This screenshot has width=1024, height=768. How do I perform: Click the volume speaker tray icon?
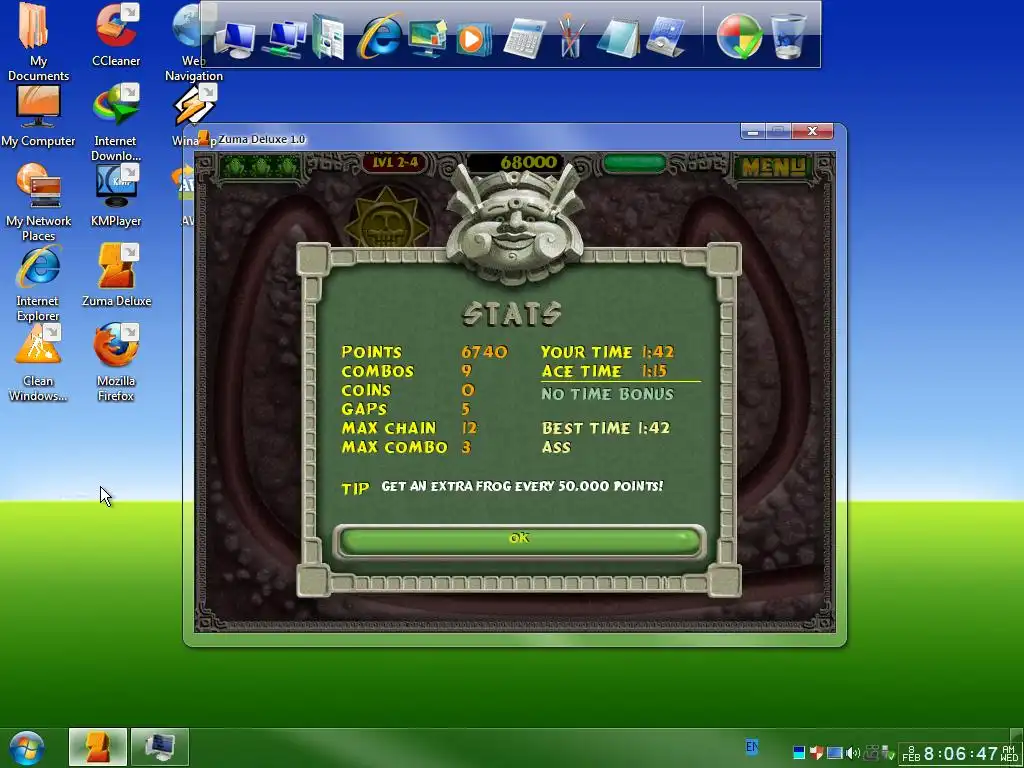tap(852, 754)
